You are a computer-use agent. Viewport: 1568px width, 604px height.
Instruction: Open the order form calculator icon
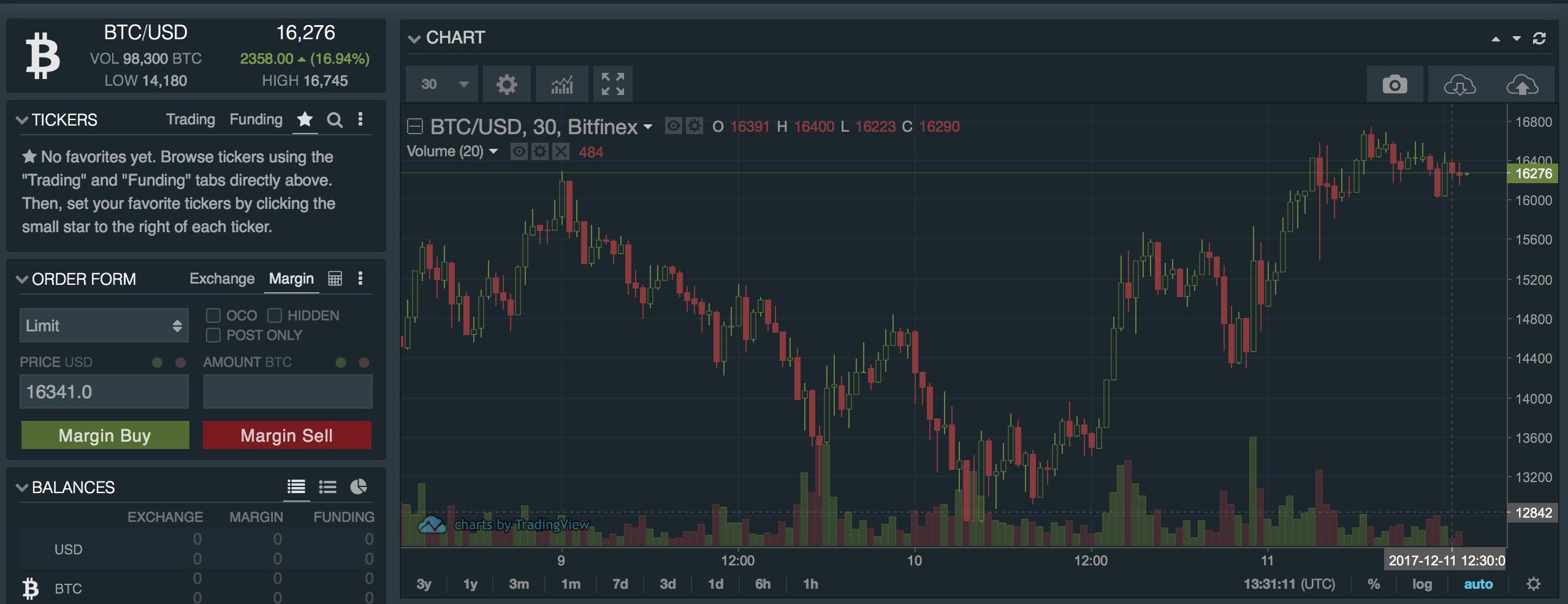[335, 279]
